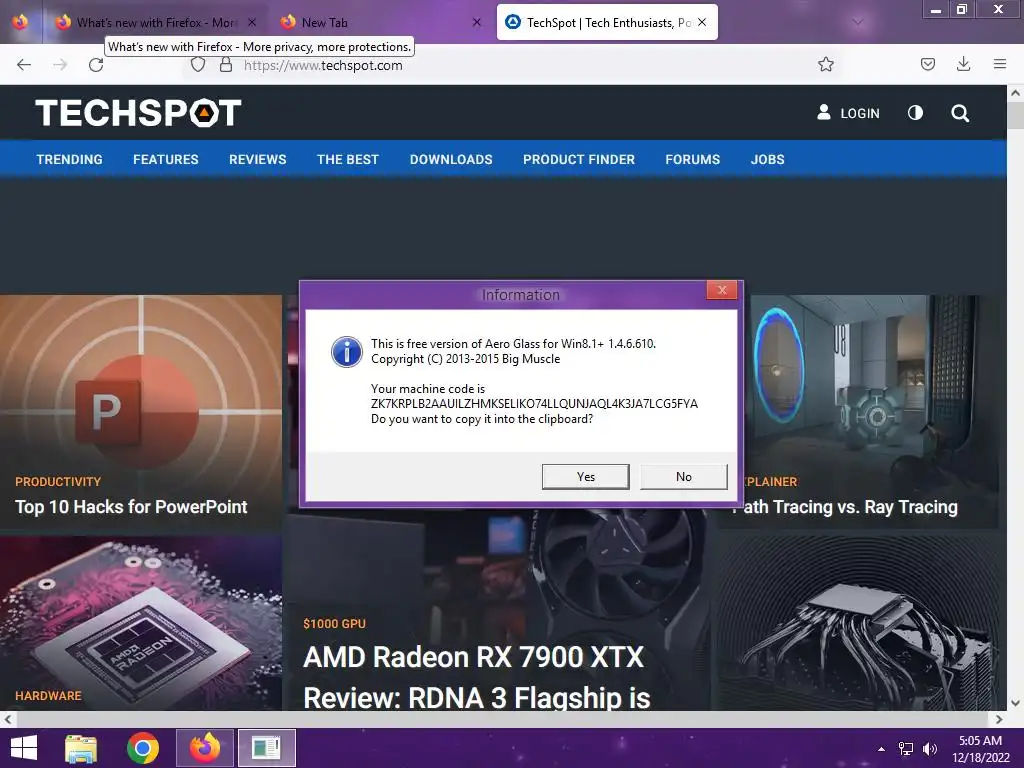1024x768 pixels.
Task: Open Google Chrome from taskbar
Action: tap(142, 748)
